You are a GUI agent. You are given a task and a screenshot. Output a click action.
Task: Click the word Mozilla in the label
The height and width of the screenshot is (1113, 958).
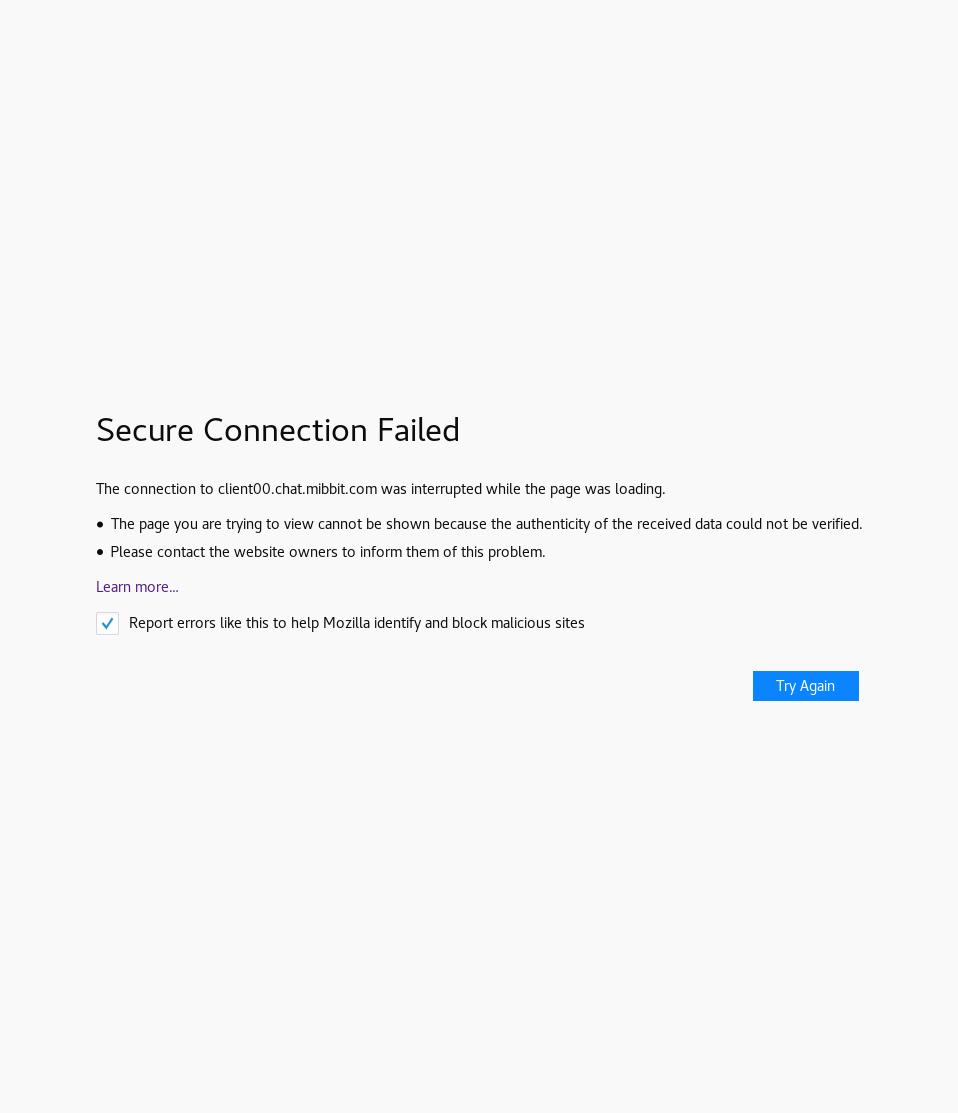[x=346, y=623]
